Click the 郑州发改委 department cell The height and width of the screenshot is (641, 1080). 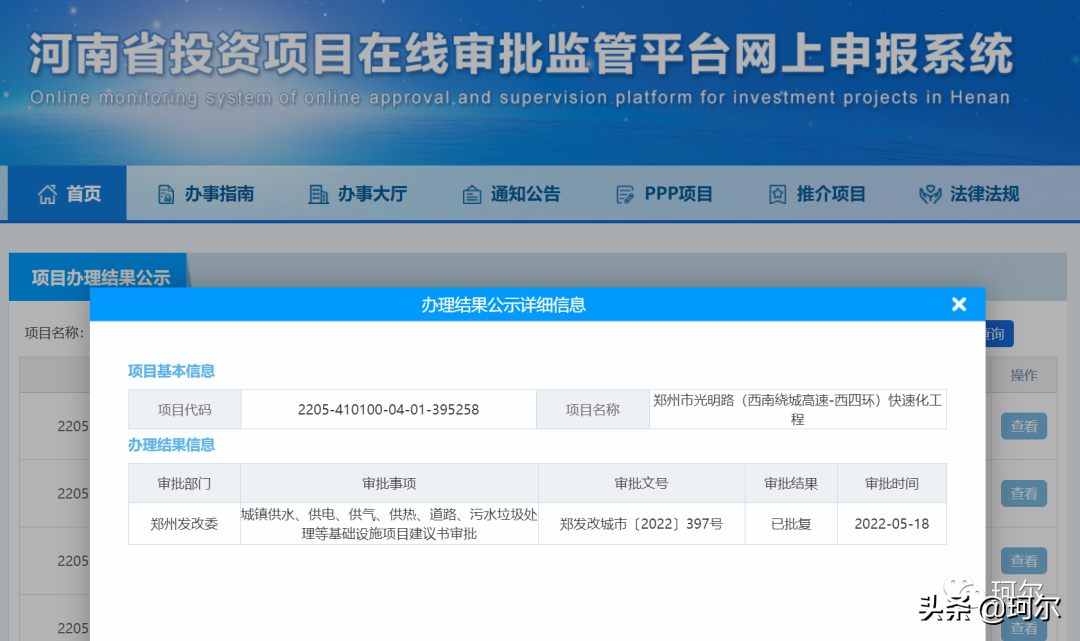184,524
